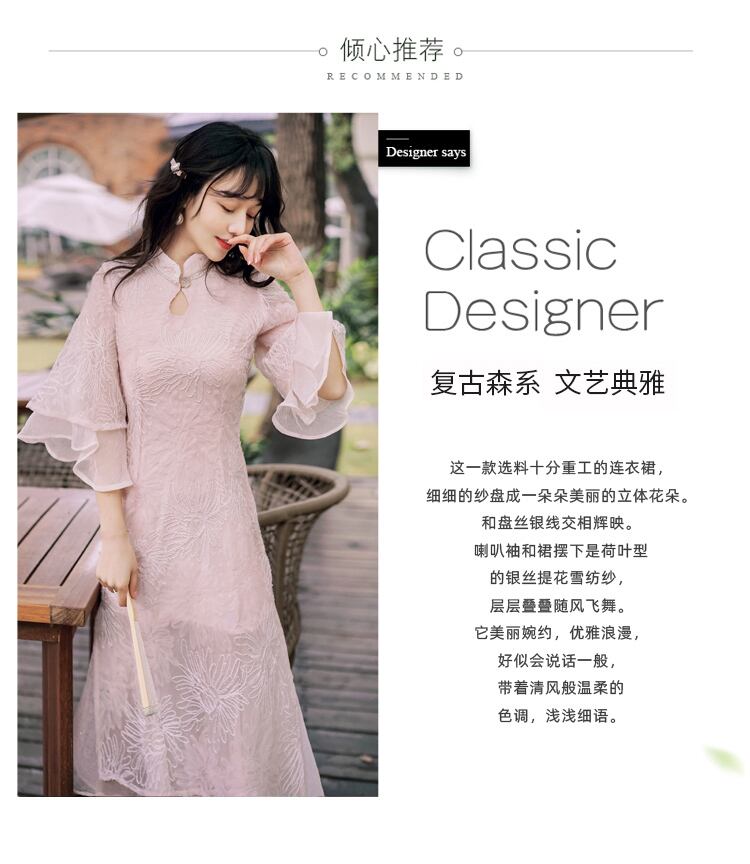
Task: Click the line 和盘丝银线交相辉映
Action: click(557, 523)
